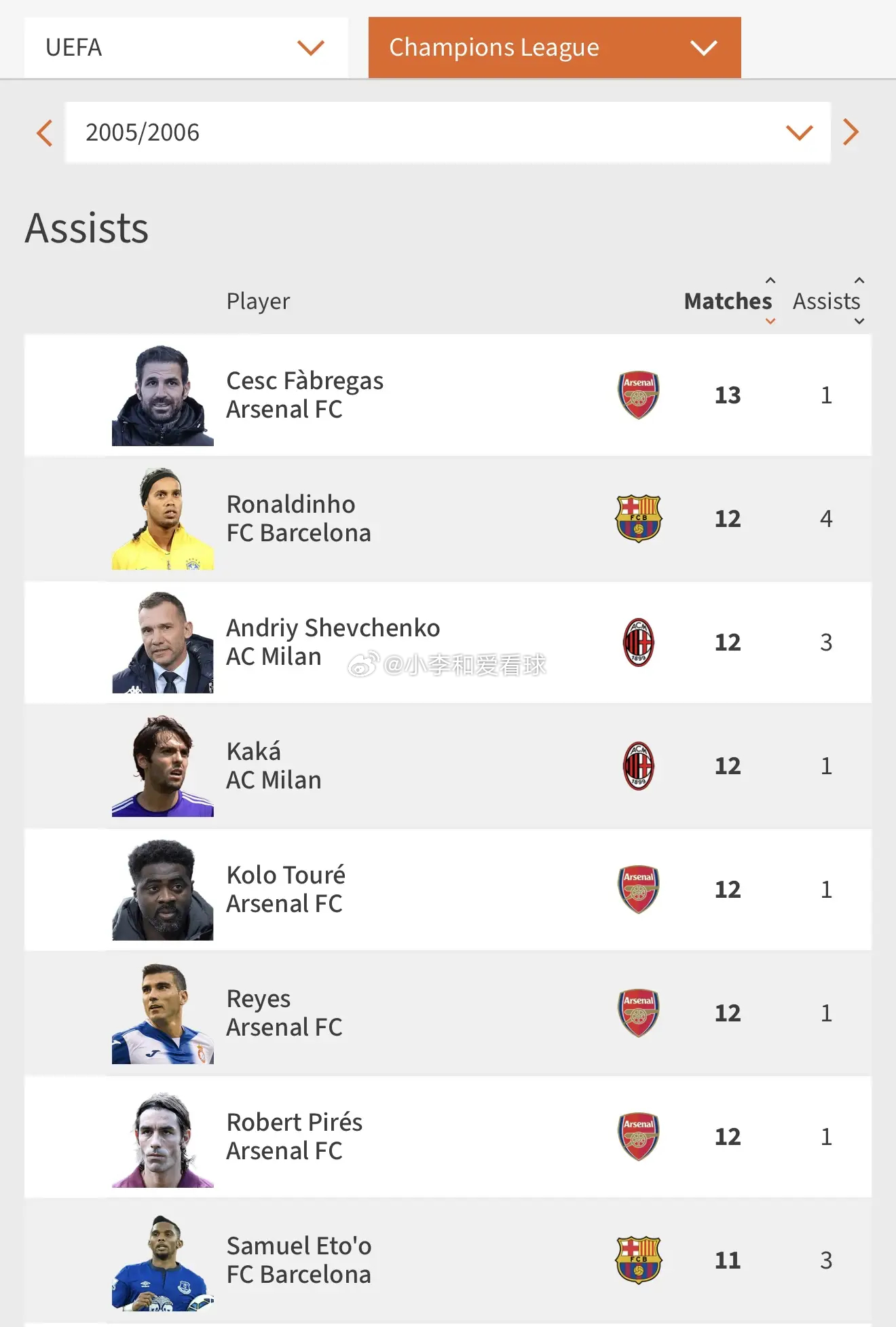
Task: Select the Andriy Shevchenko player name
Action: 333,628
